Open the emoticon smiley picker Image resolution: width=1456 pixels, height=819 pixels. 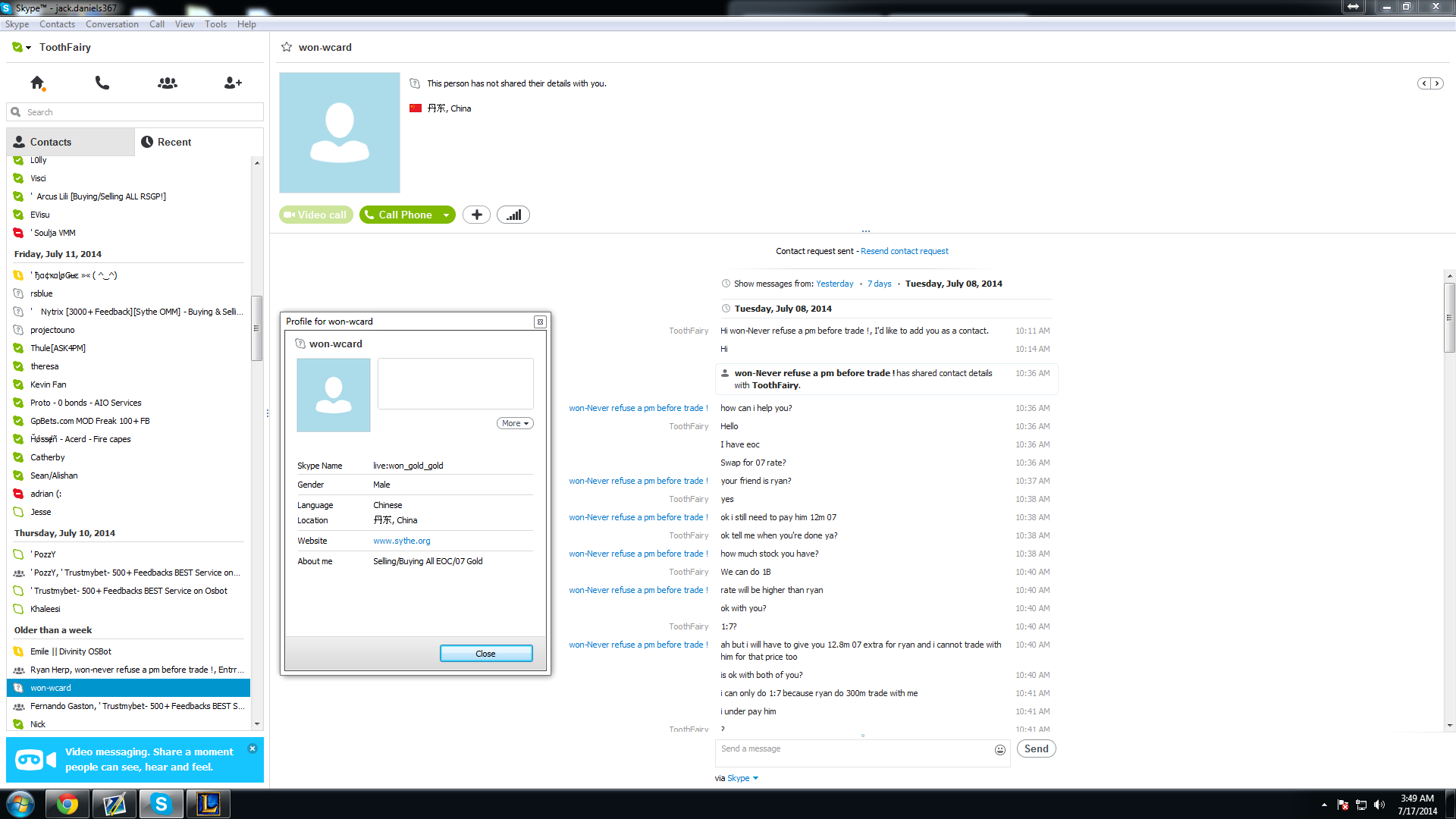(x=1000, y=749)
